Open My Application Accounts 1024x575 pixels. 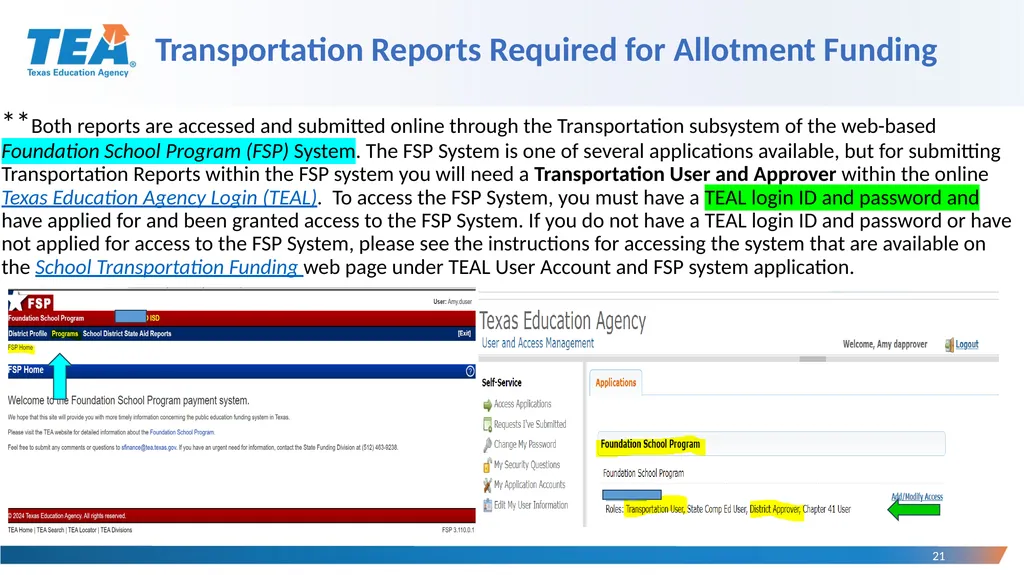click(x=530, y=484)
